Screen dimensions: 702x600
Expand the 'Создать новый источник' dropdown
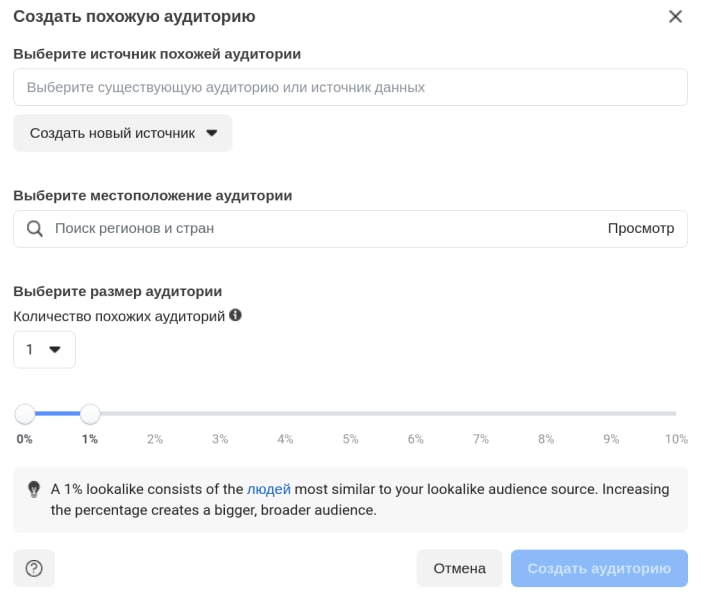123,133
